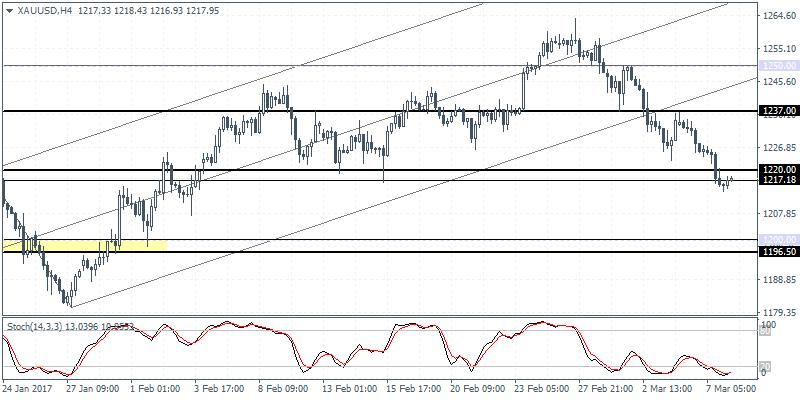
Task: Select the 1237.00 price level label
Action: coord(776,111)
